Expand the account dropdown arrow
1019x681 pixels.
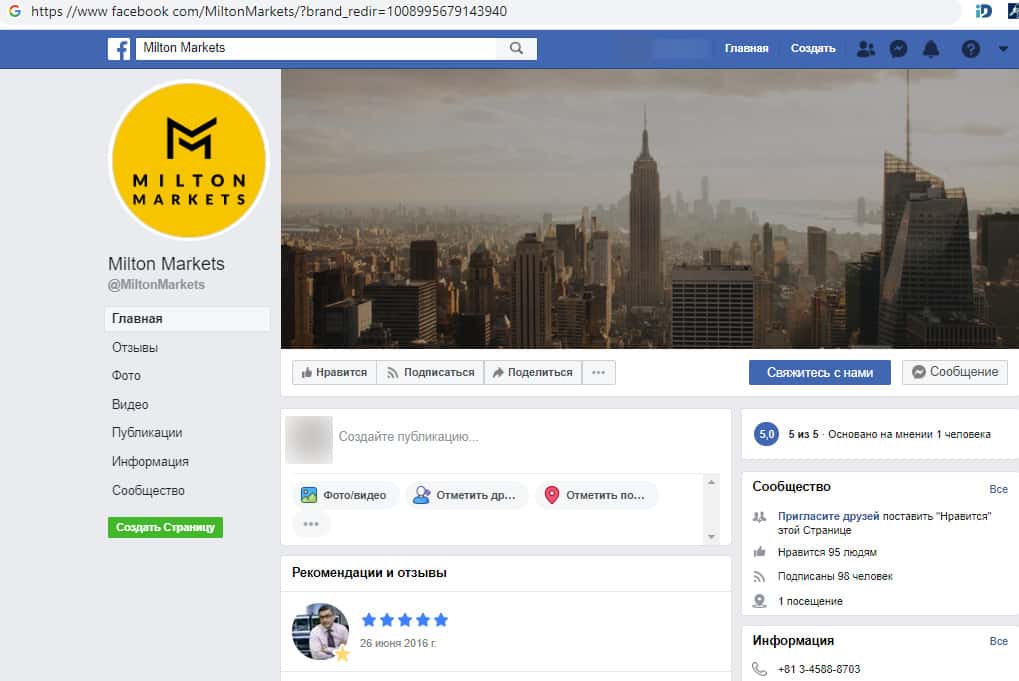[1003, 49]
